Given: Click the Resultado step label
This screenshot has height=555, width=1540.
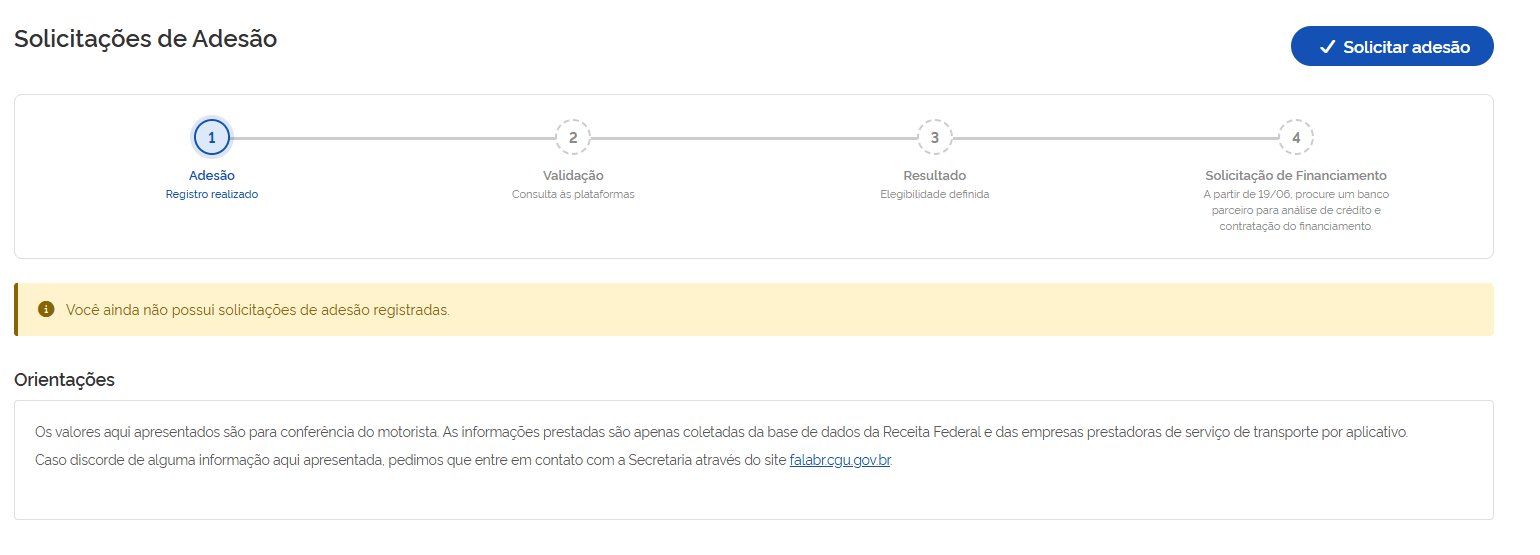Looking at the screenshot, I should tap(935, 176).
